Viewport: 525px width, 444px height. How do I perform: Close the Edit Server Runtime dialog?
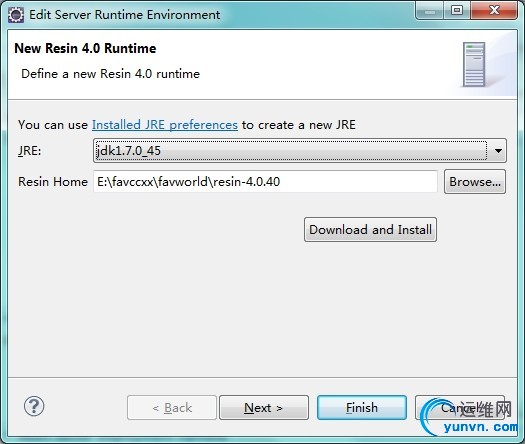pos(494,10)
